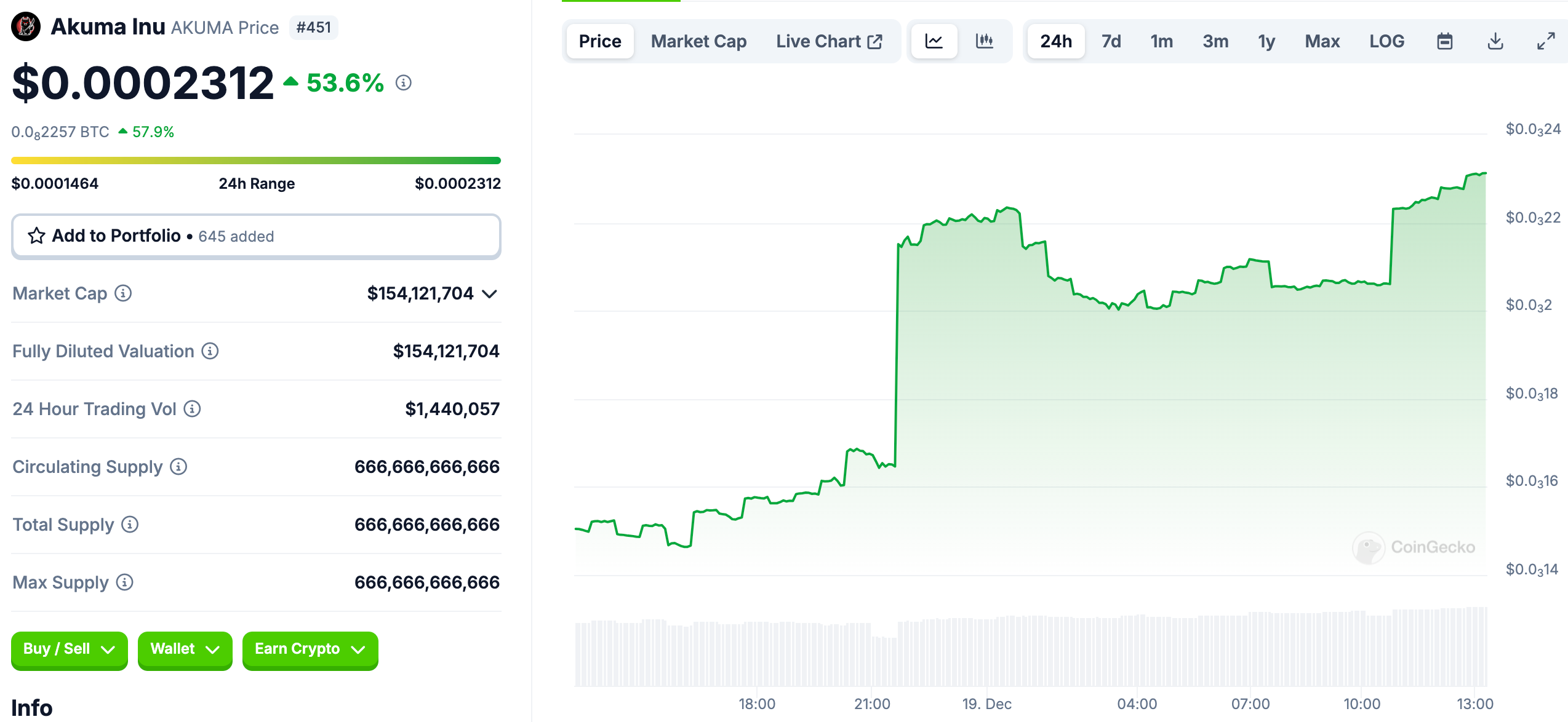Click Total Supply info icon
The image size is (1568, 722).
click(130, 525)
